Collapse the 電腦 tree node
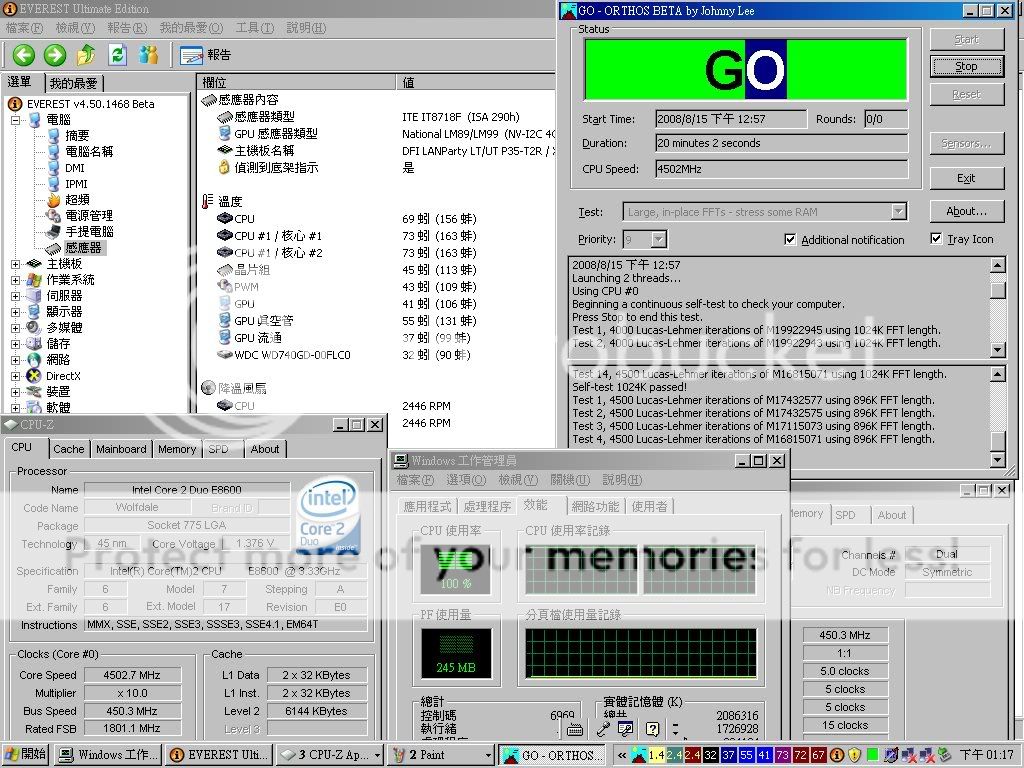 coord(17,120)
